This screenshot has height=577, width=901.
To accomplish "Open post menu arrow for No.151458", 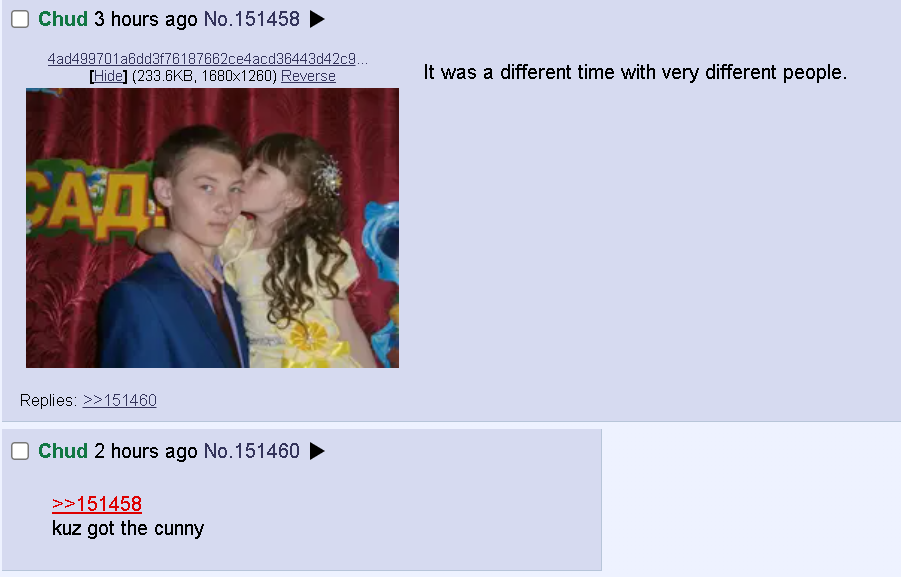I will click(317, 19).
